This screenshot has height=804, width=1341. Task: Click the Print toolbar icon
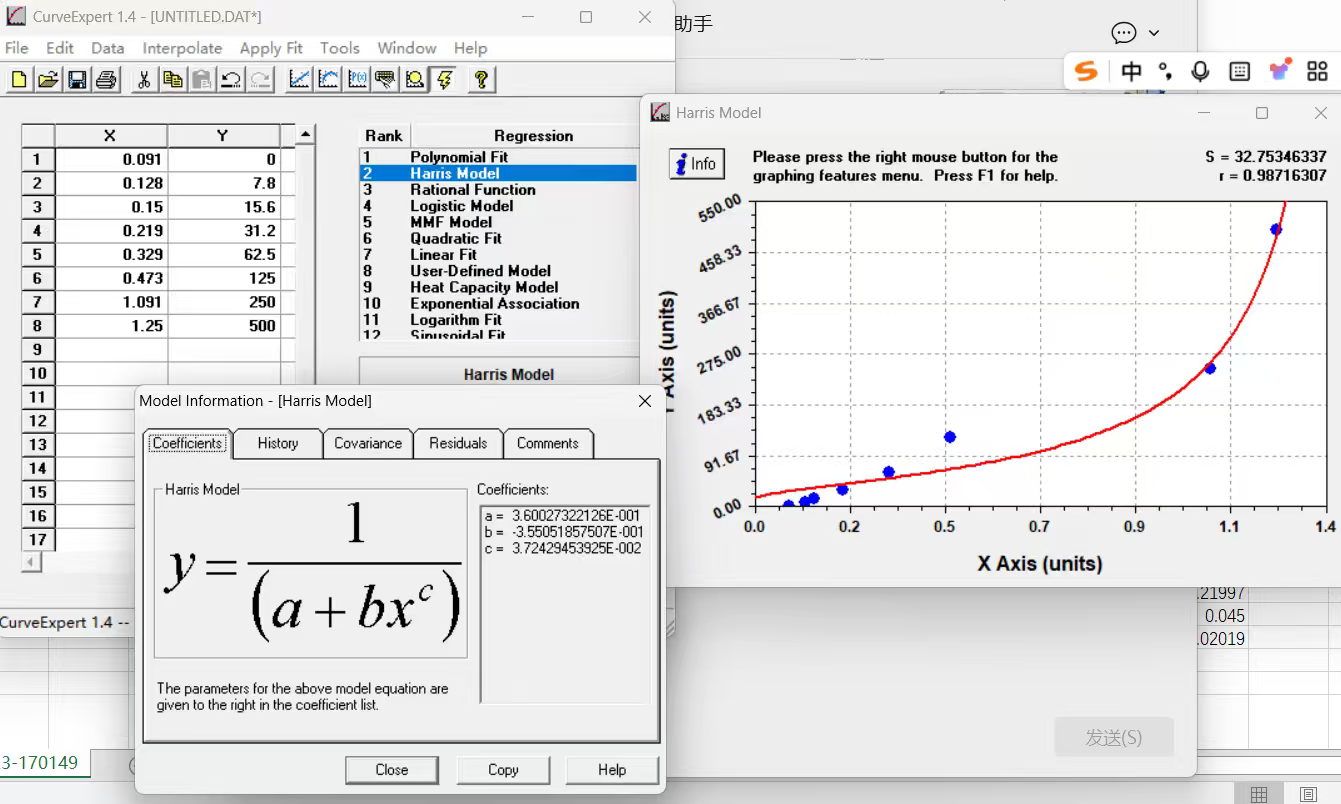click(106, 80)
